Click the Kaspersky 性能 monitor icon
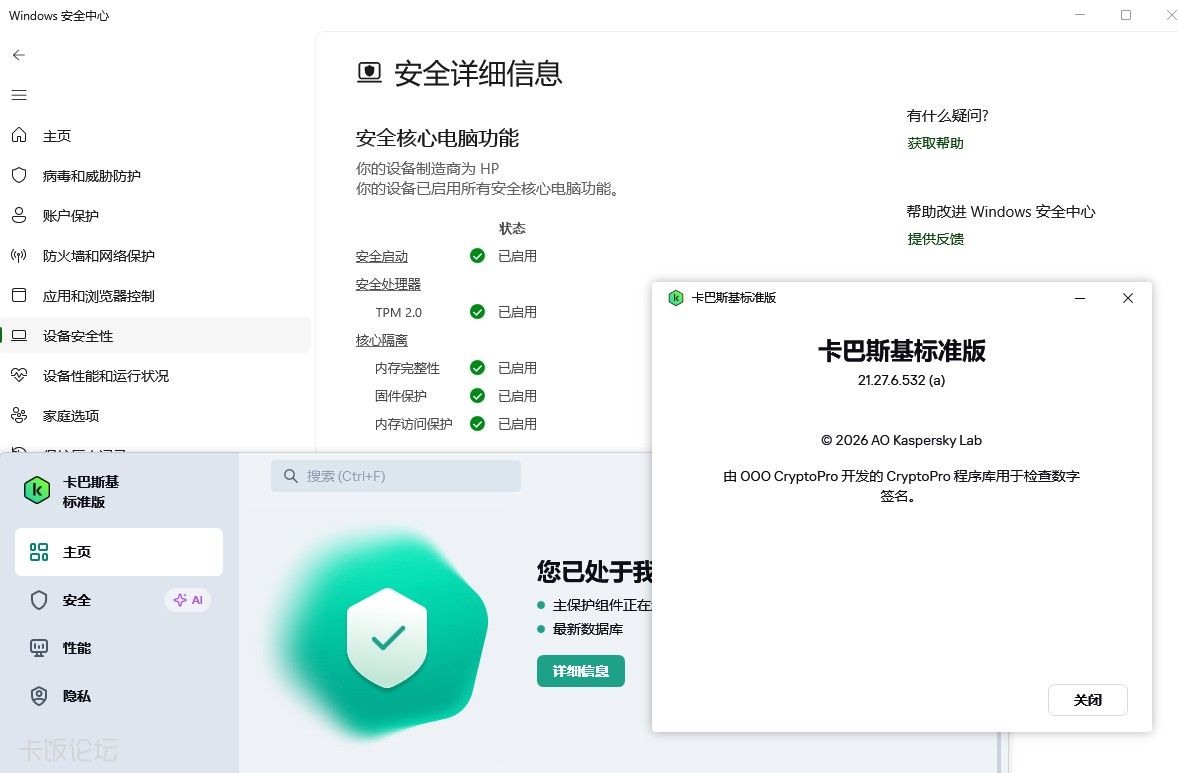1178x773 pixels. tap(39, 648)
